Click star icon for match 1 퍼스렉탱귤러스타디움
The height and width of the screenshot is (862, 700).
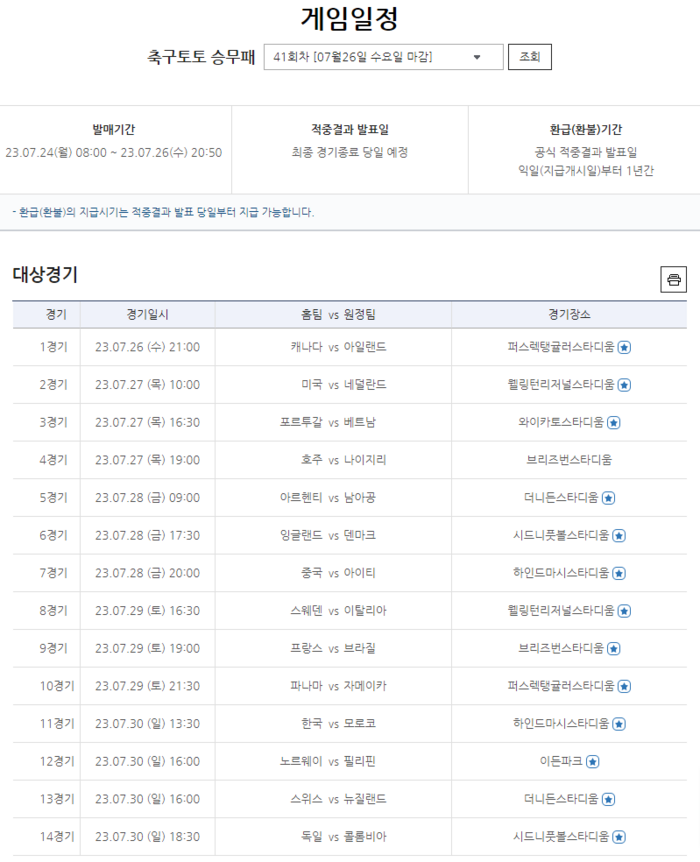click(624, 348)
